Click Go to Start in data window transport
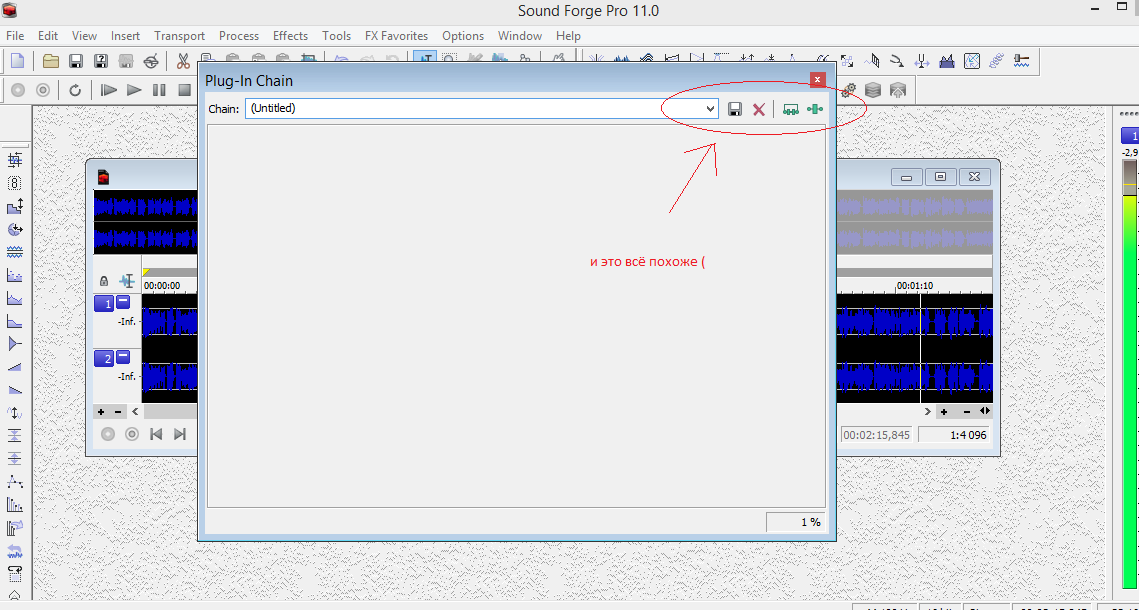 [x=155, y=434]
